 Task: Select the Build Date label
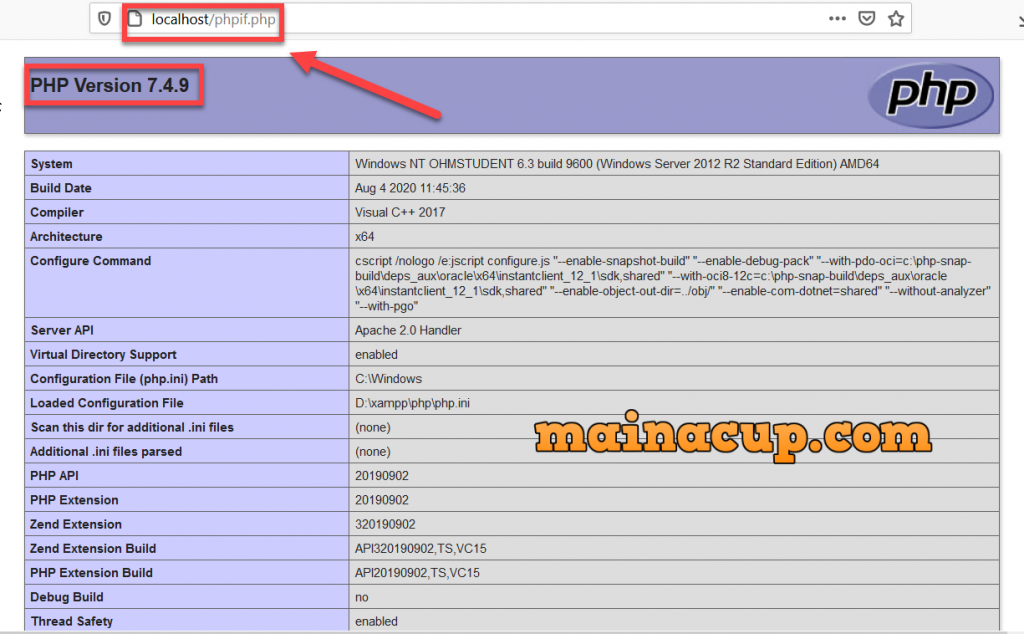click(61, 188)
